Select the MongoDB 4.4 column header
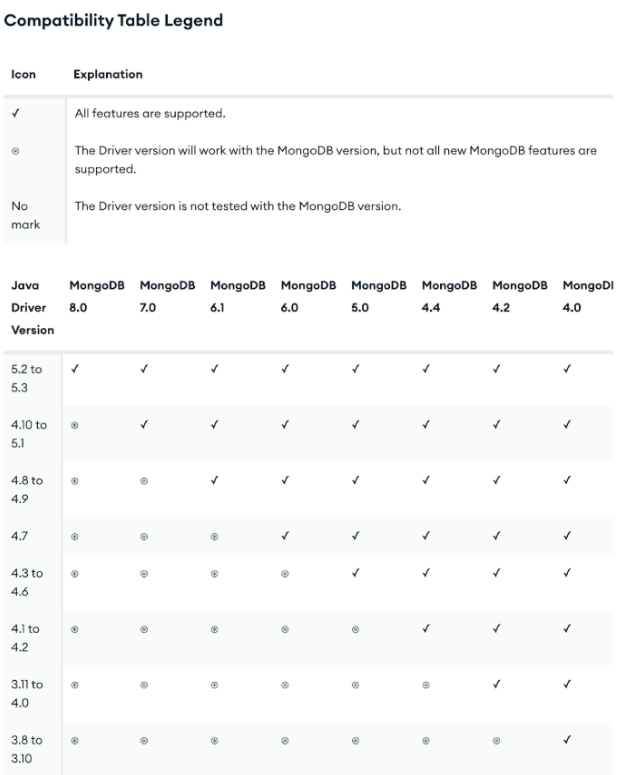 coord(449,296)
